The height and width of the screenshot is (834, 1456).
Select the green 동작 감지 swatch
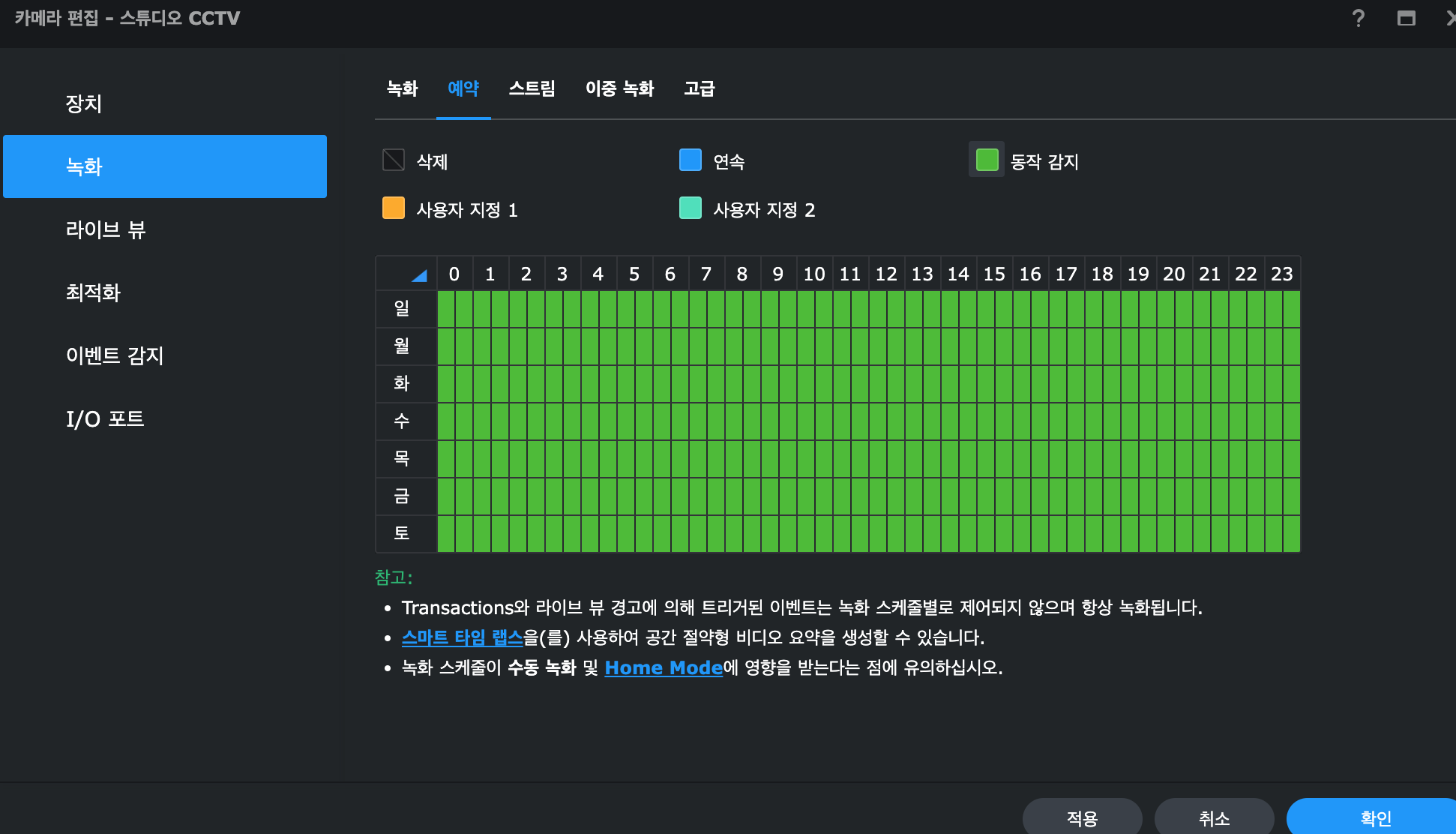pyautogui.click(x=987, y=160)
